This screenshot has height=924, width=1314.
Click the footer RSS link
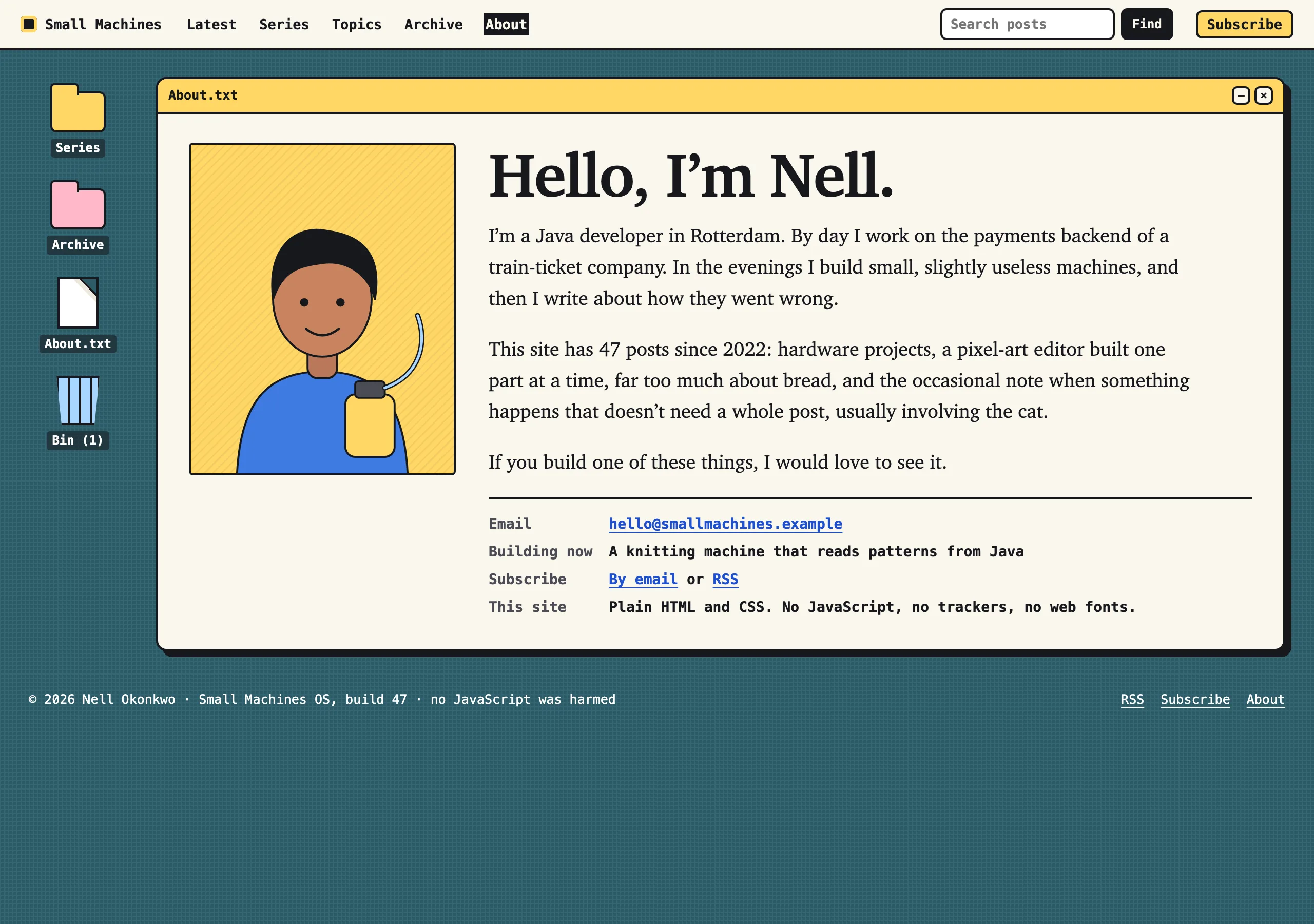tap(1132, 700)
